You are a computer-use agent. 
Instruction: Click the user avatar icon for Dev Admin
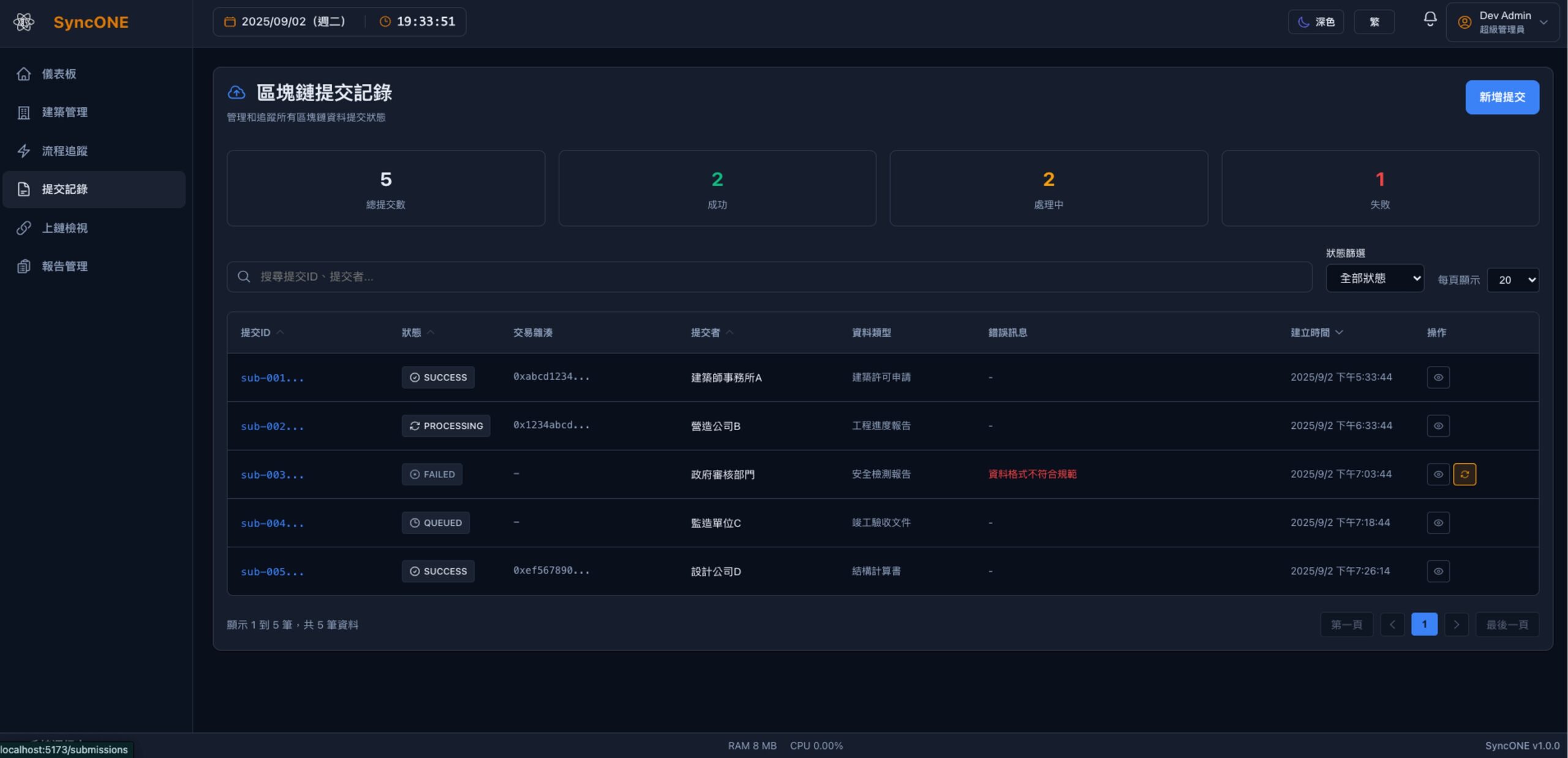[x=1464, y=22]
